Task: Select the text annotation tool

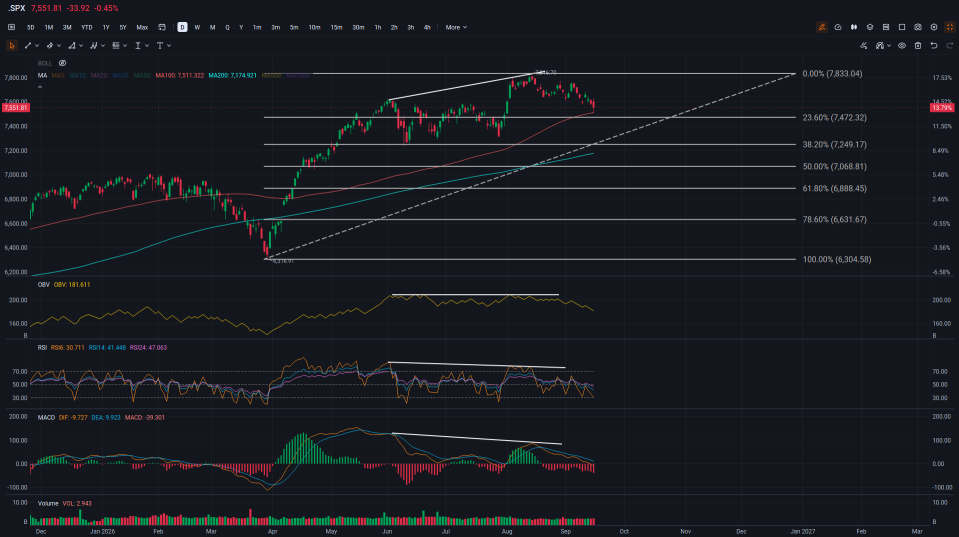Action: tap(160, 46)
